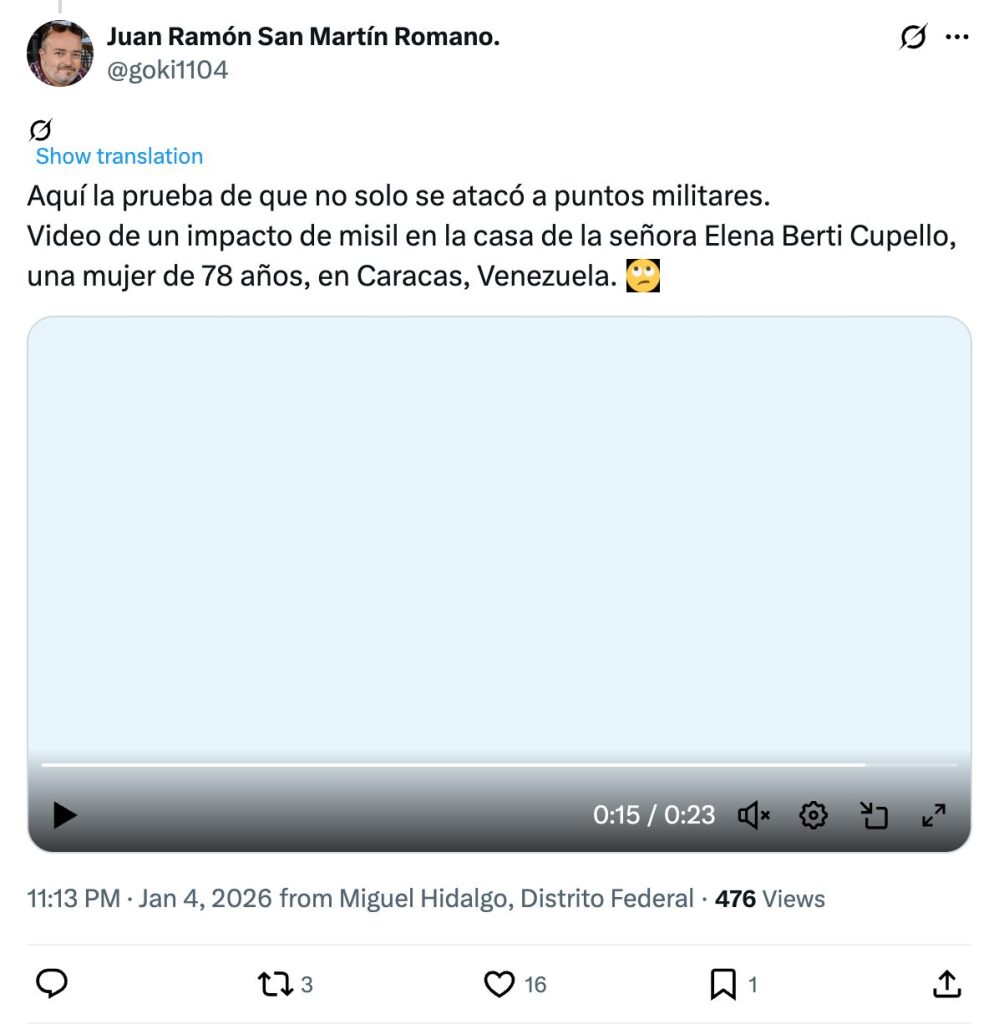Click the Grok icon above Show translation
The image size is (999, 1024).
click(41, 129)
